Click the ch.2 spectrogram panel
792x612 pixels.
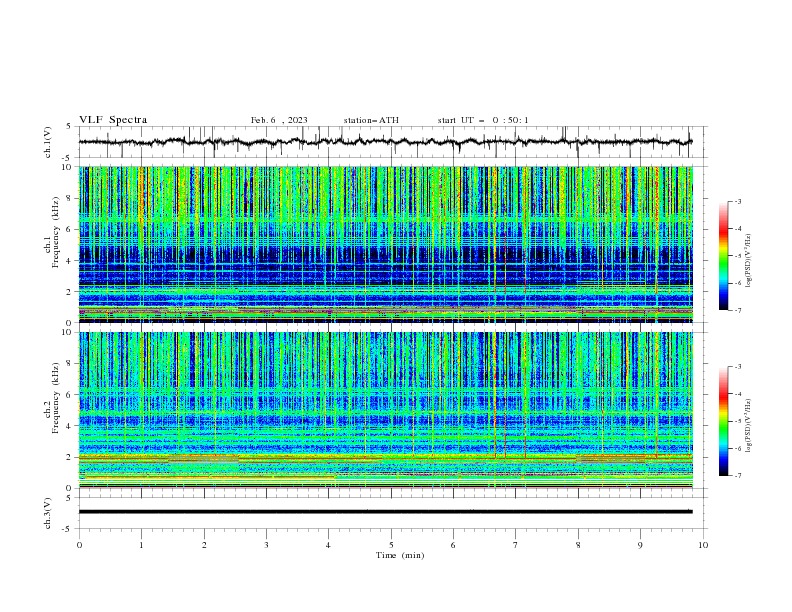click(x=385, y=410)
